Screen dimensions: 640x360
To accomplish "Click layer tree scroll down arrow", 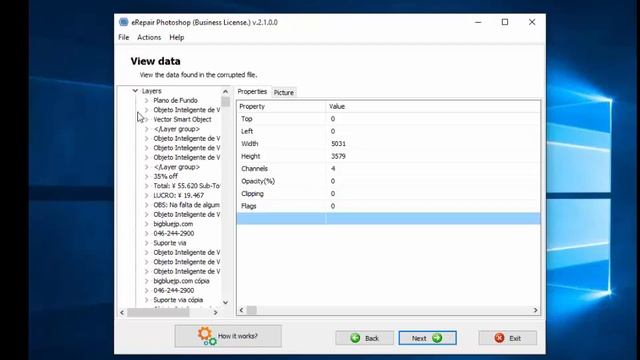I will (225, 302).
